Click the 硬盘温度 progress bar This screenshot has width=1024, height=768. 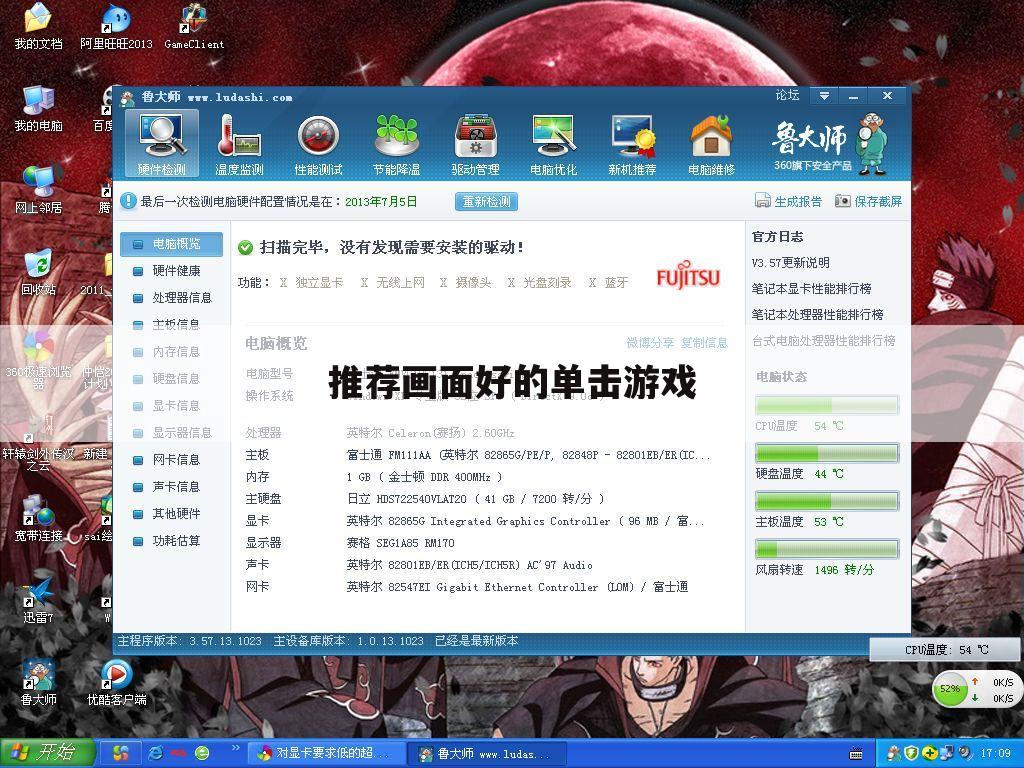pos(827,453)
